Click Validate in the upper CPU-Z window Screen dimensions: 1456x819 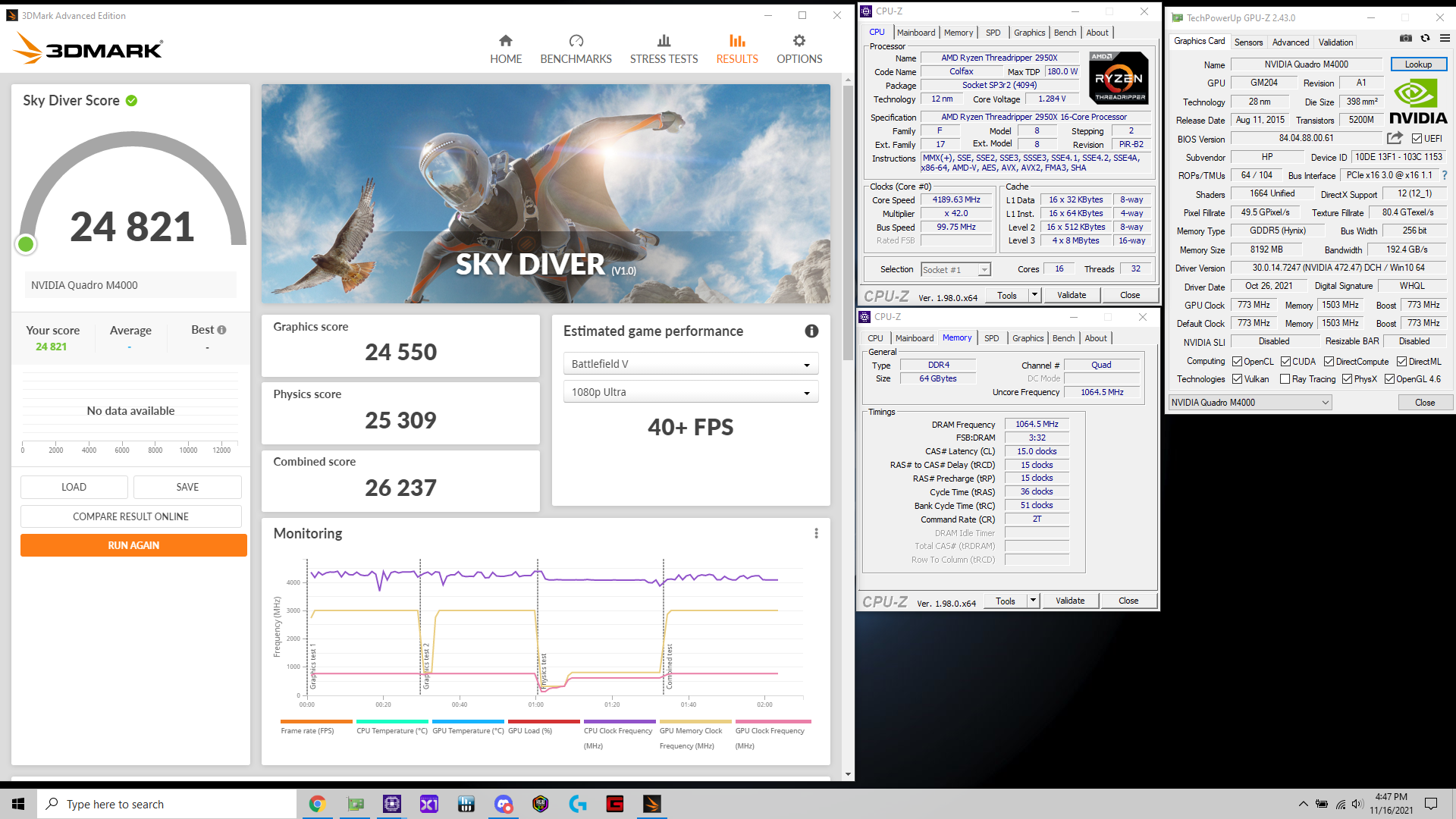(x=1072, y=296)
